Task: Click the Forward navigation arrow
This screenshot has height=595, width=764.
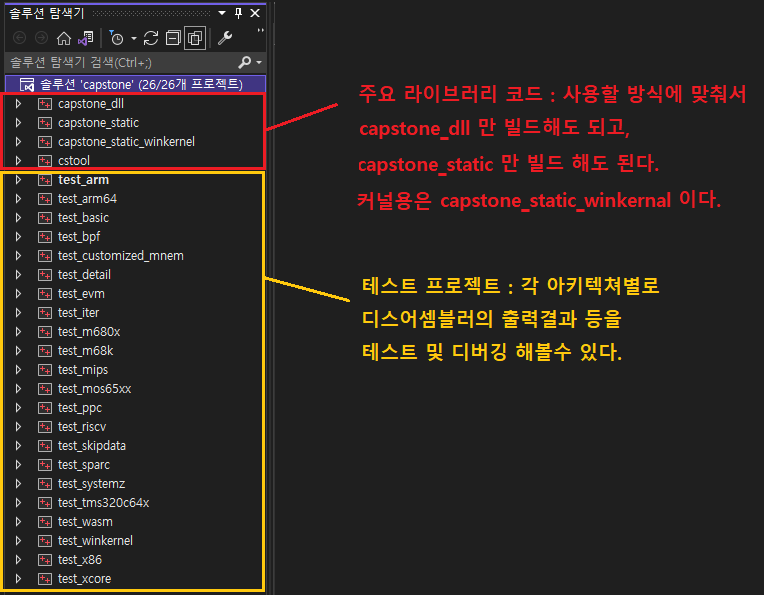Action: pos(42,38)
